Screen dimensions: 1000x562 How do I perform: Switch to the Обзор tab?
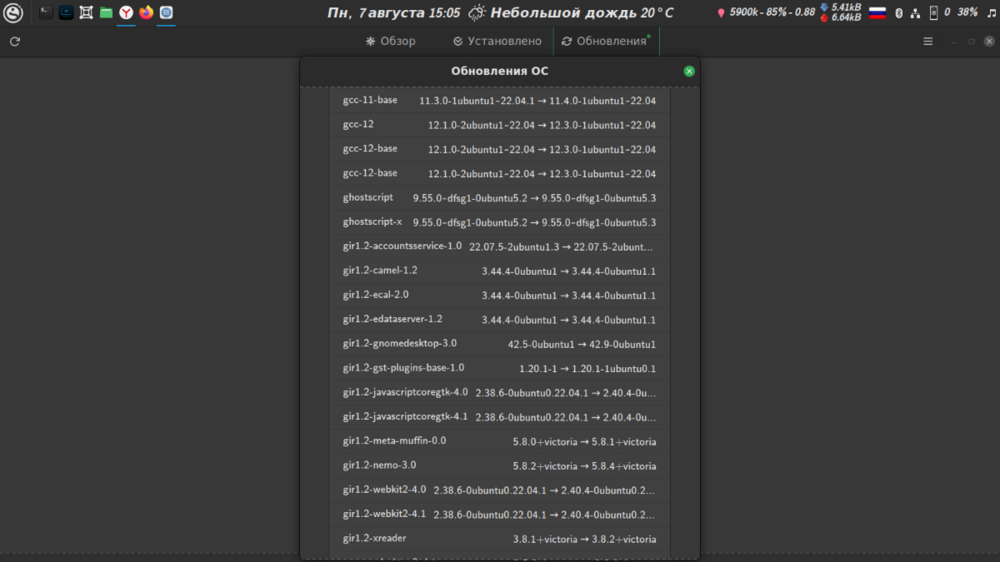point(390,41)
